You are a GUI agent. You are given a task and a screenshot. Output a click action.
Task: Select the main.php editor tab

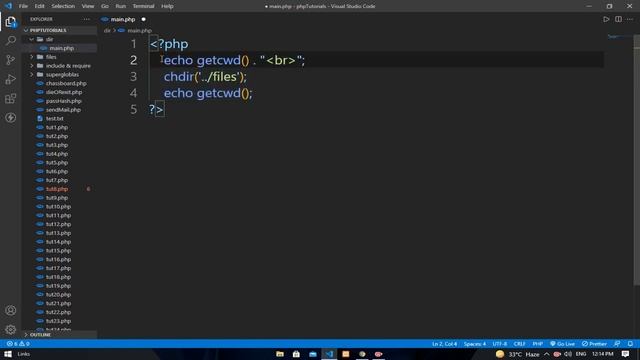(x=123, y=19)
